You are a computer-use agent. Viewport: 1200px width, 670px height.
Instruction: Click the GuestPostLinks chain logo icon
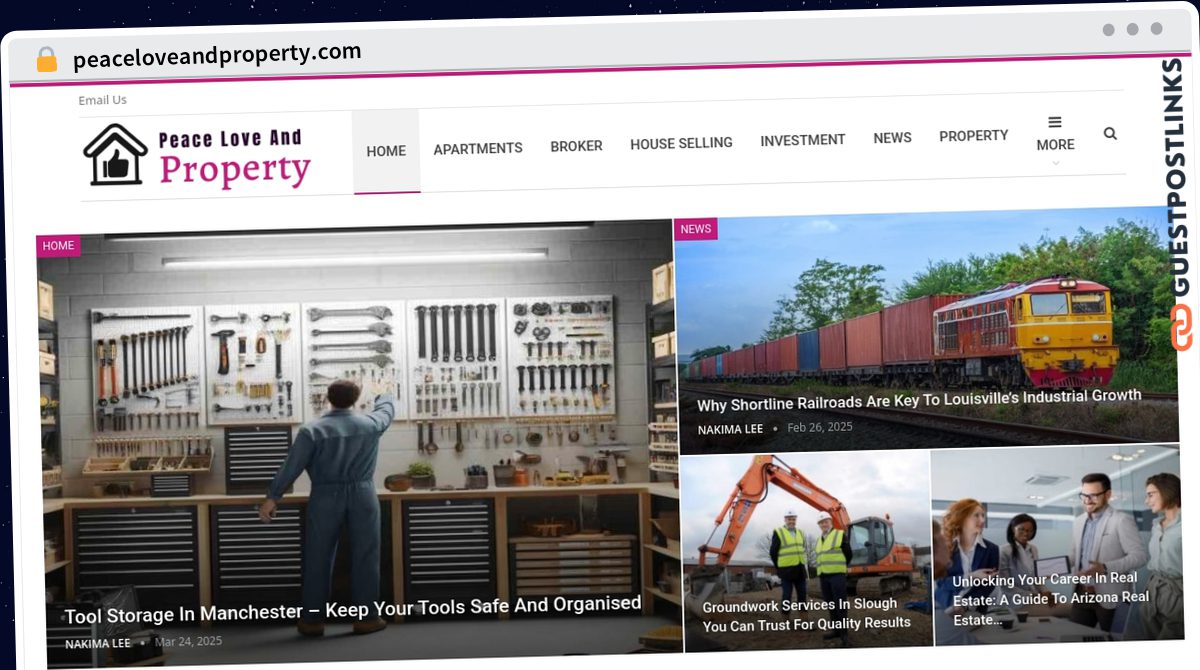click(x=1182, y=327)
